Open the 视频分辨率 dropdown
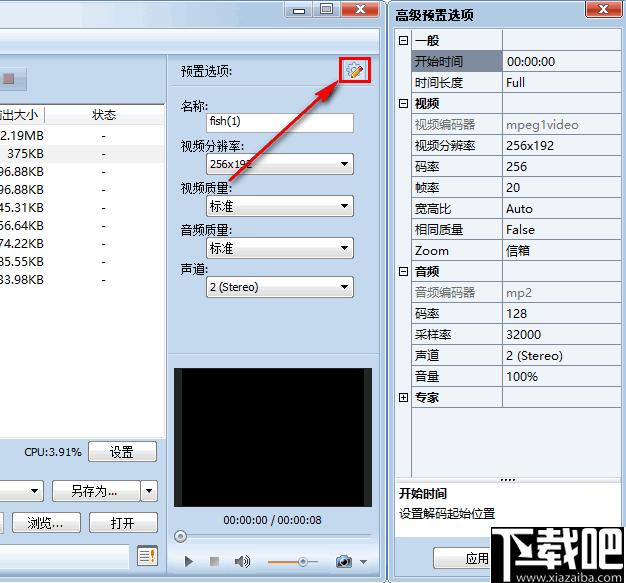This screenshot has height=583, width=626. 279,164
